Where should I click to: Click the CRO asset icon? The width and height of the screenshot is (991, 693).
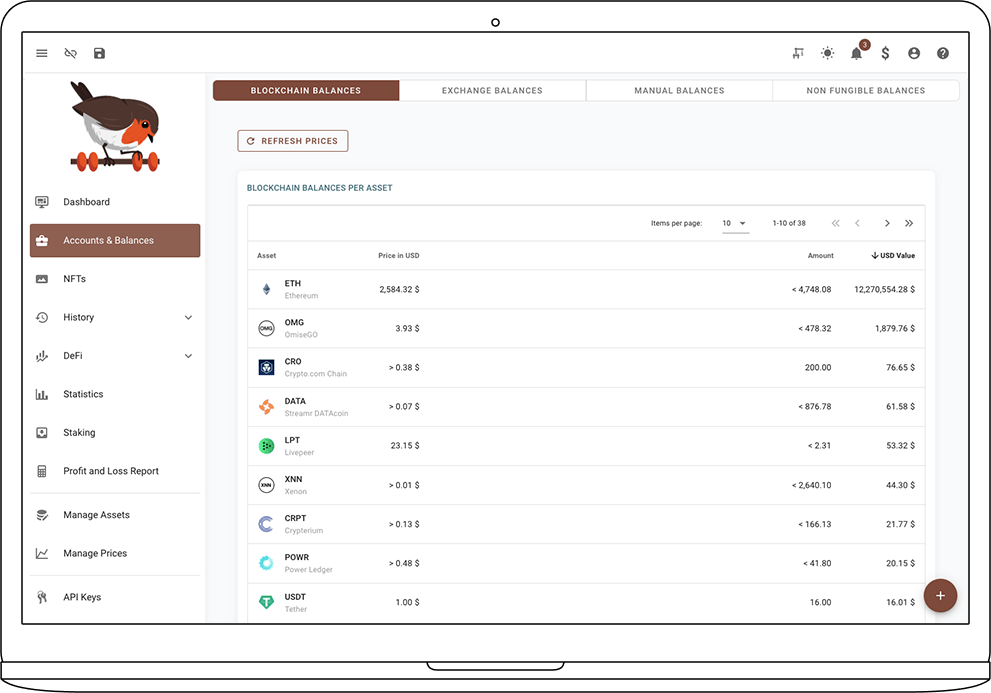tap(267, 367)
